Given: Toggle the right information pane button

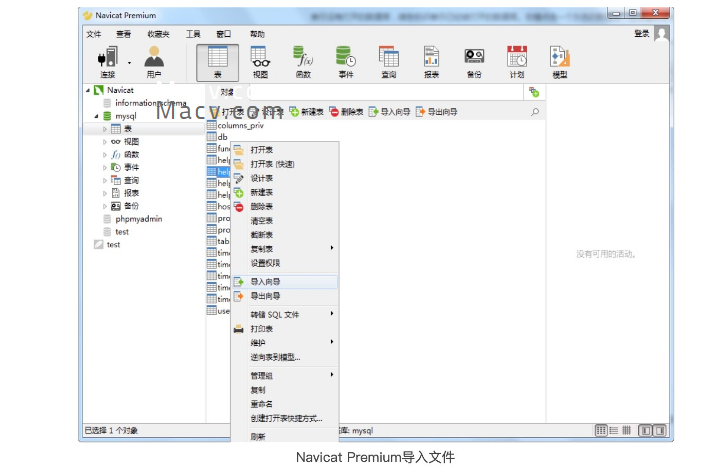Looking at the screenshot, I should [x=659, y=430].
